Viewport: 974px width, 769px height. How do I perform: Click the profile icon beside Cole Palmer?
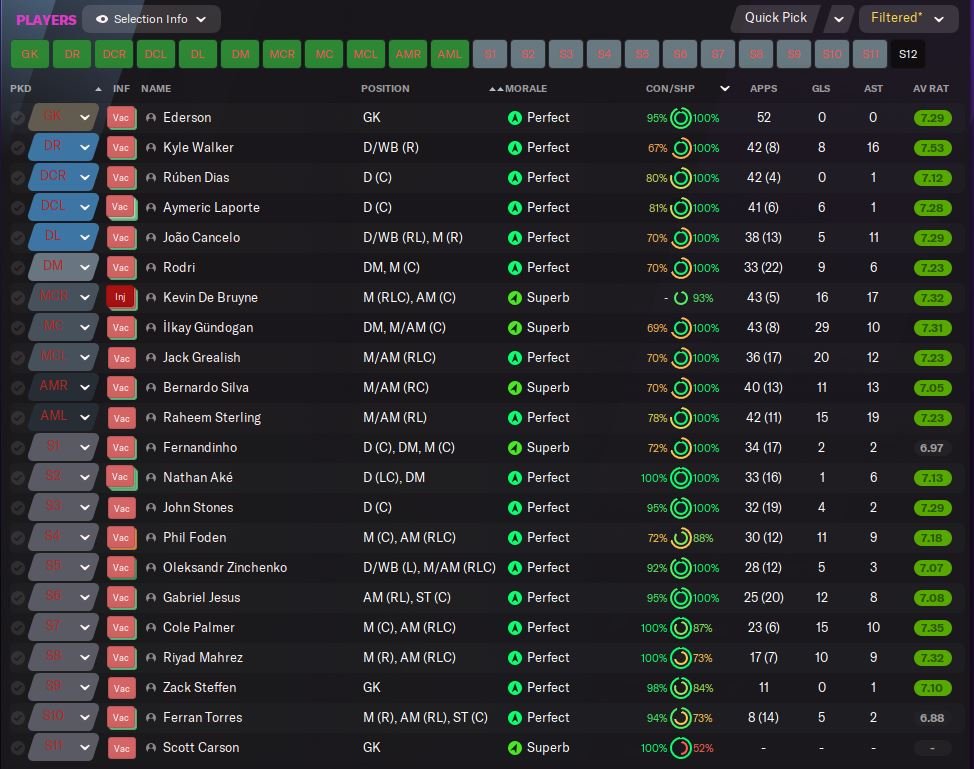pyautogui.click(x=150, y=627)
